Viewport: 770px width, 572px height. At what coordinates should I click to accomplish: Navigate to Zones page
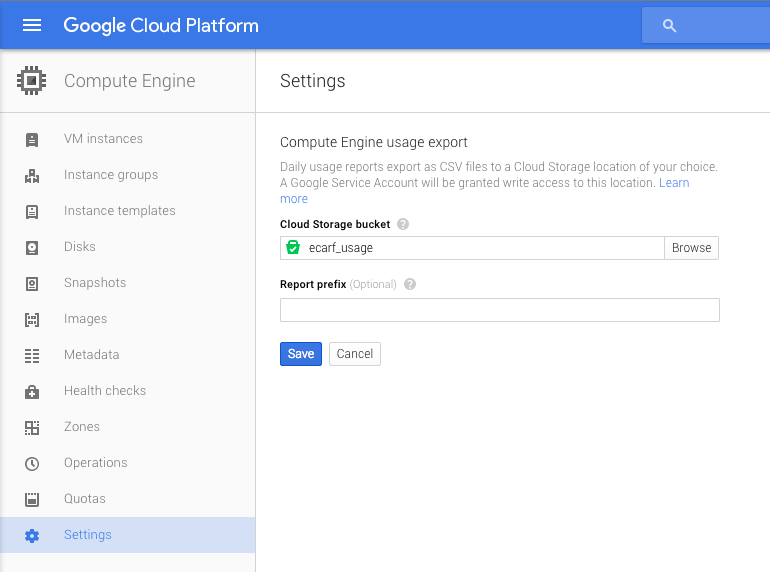pyautogui.click(x=82, y=427)
